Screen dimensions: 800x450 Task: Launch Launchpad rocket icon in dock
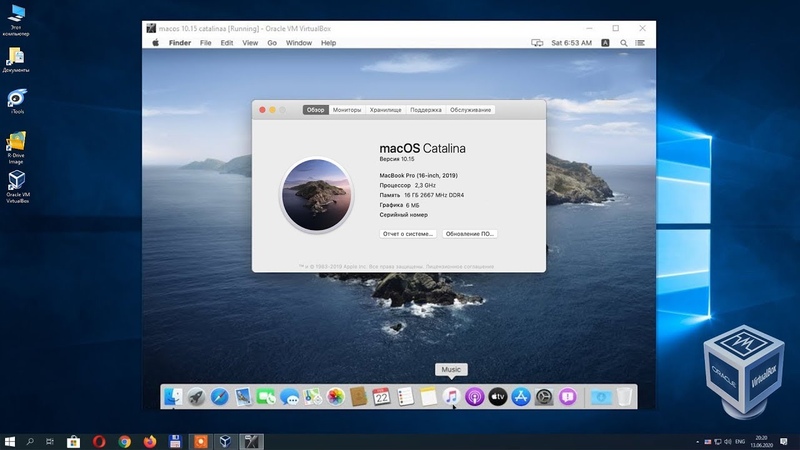[x=196, y=397]
